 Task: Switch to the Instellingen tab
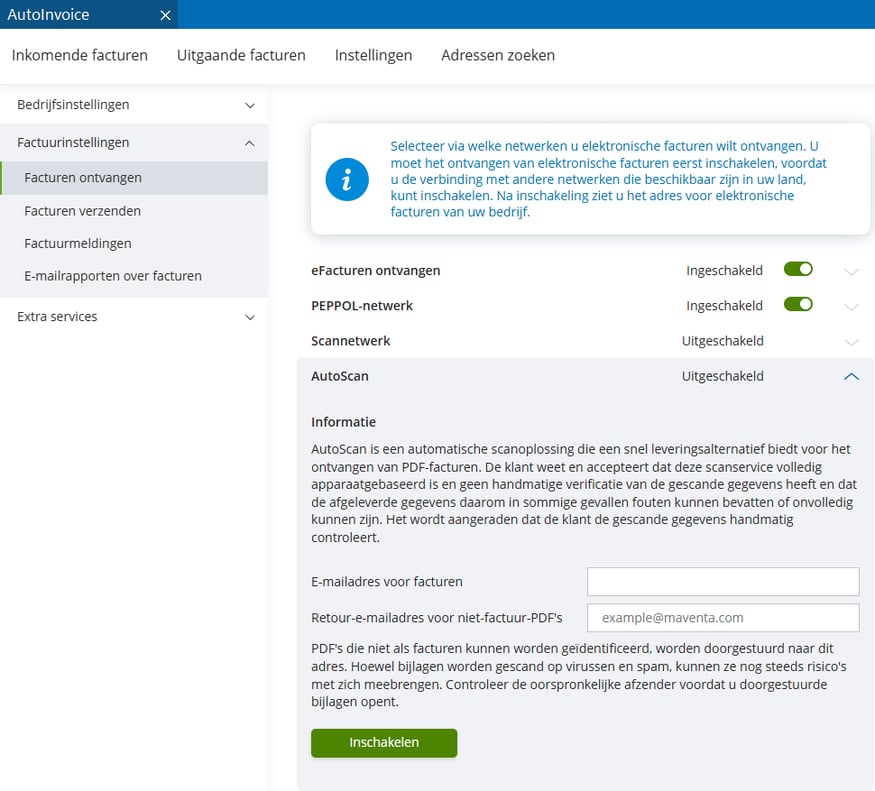pos(373,55)
